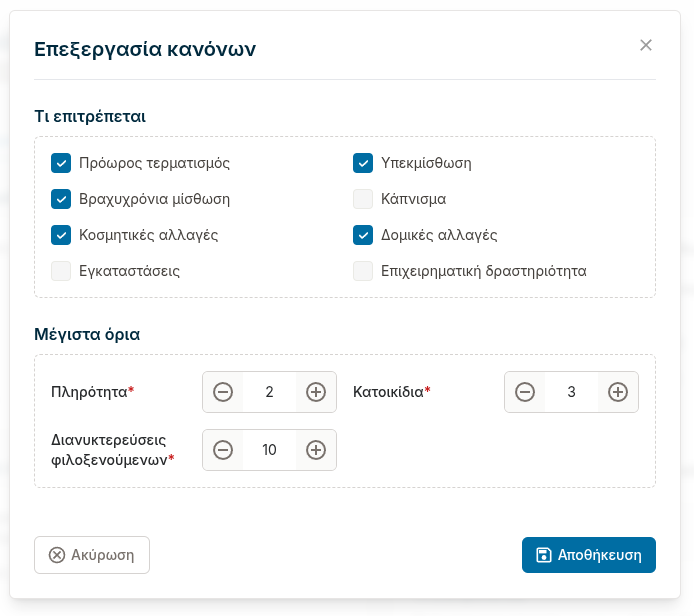Uncheck the Υπεκμίσθωση checkbox

pos(363,163)
